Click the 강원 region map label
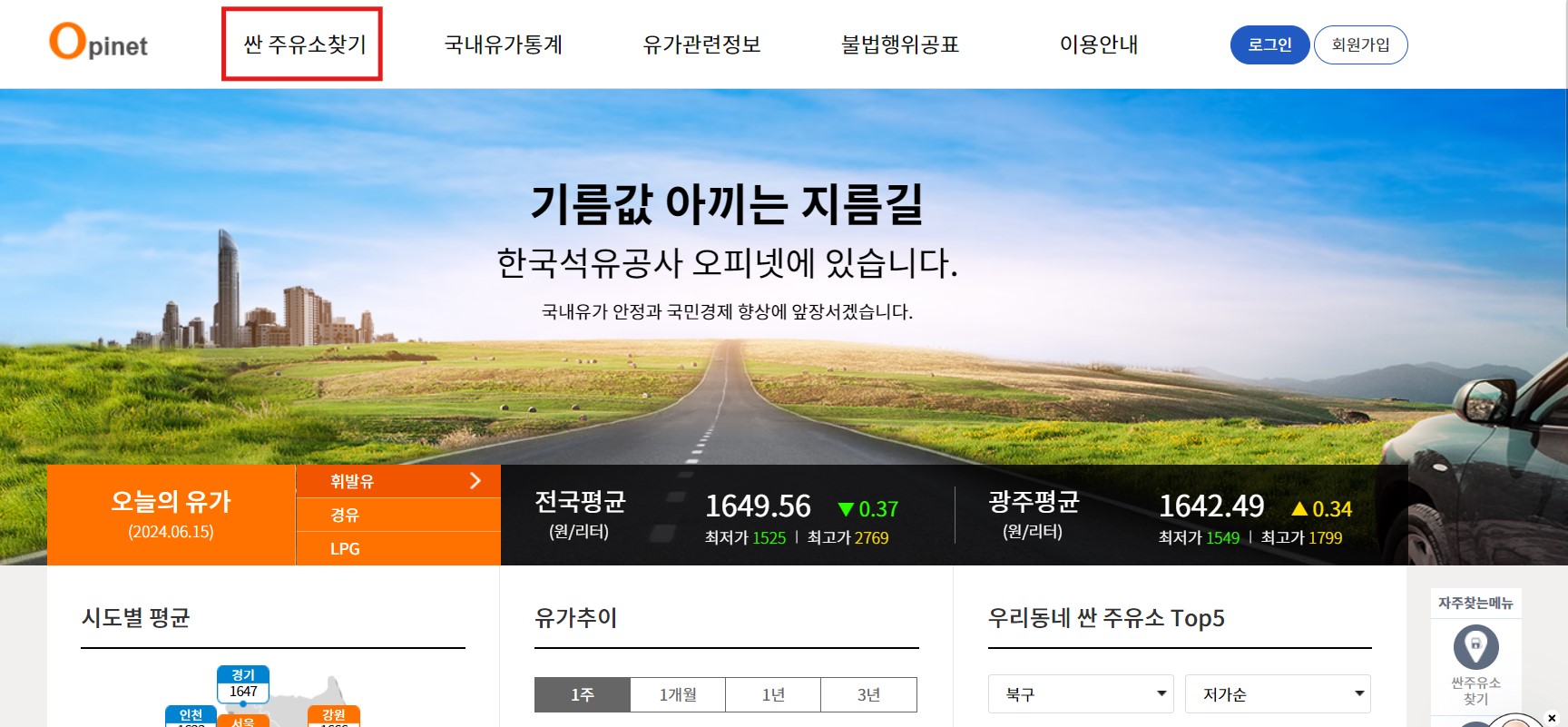 pos(334,716)
